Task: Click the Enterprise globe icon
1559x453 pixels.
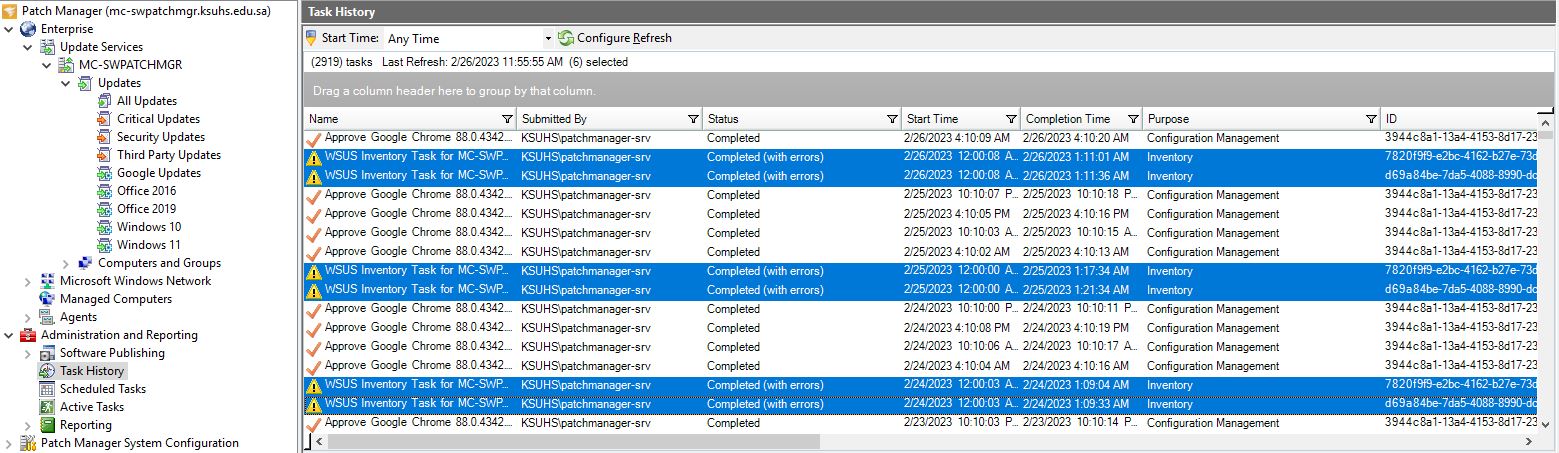Action: (x=28, y=29)
